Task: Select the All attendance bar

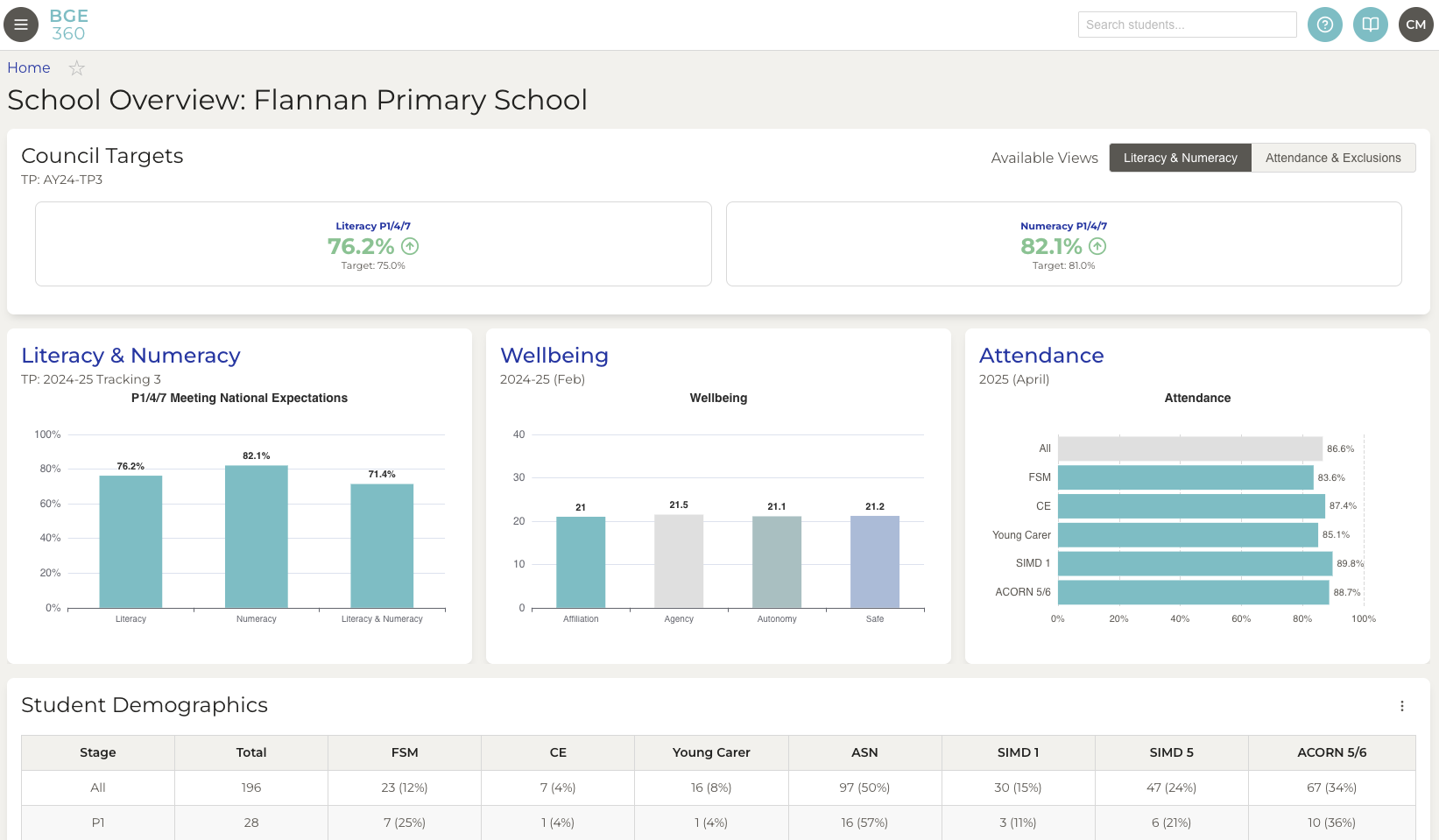Action: 1190,448
